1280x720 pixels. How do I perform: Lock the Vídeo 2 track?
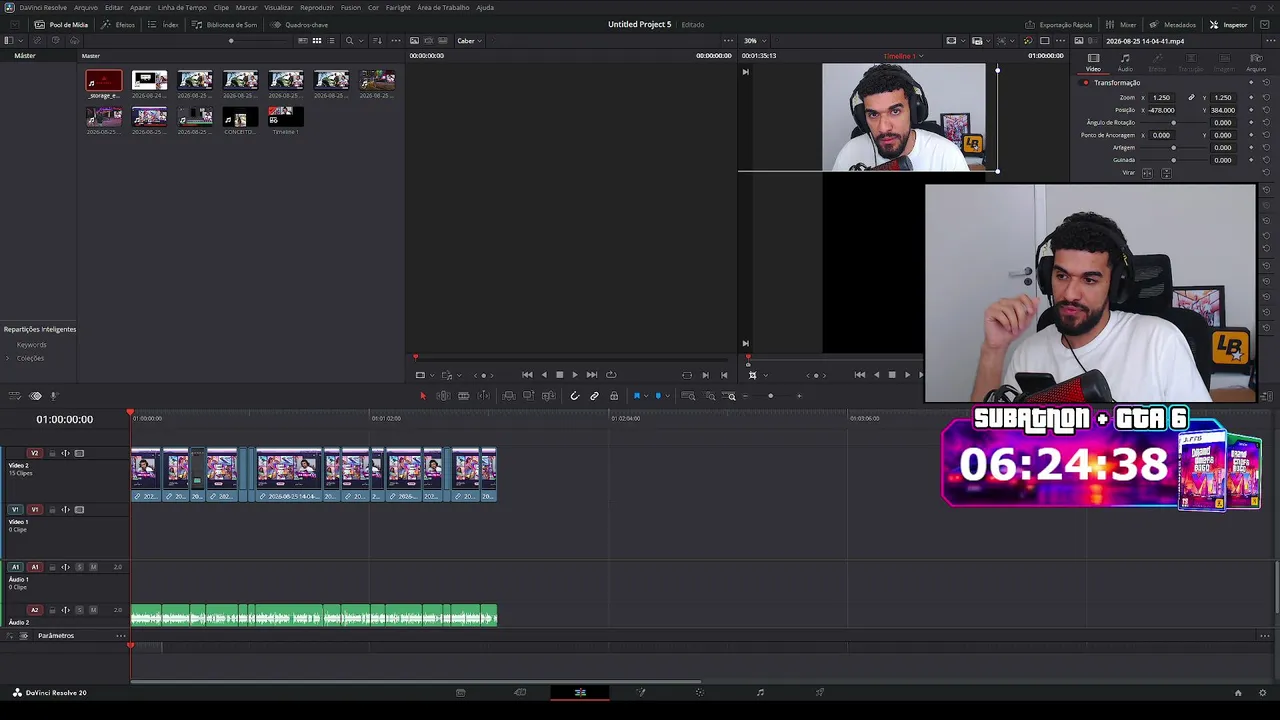[52, 453]
